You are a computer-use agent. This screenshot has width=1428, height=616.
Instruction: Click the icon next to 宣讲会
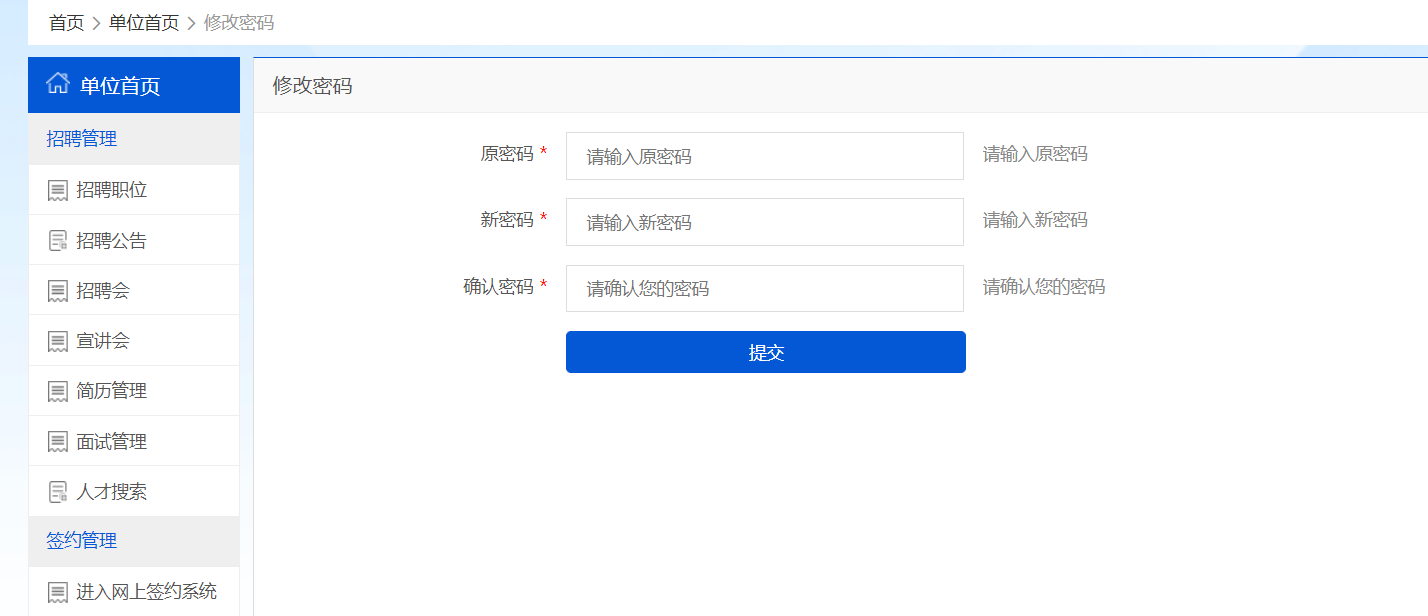point(58,341)
